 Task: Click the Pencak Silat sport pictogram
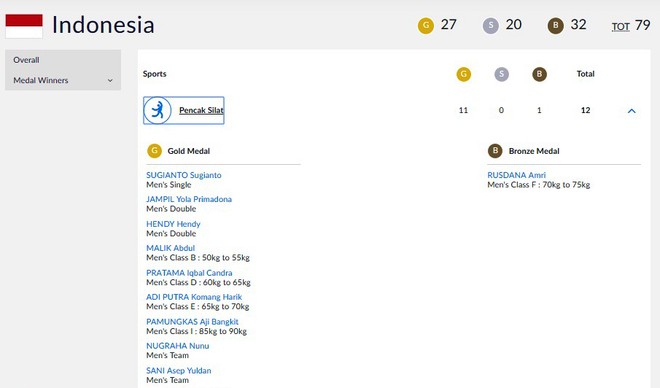[x=157, y=110]
